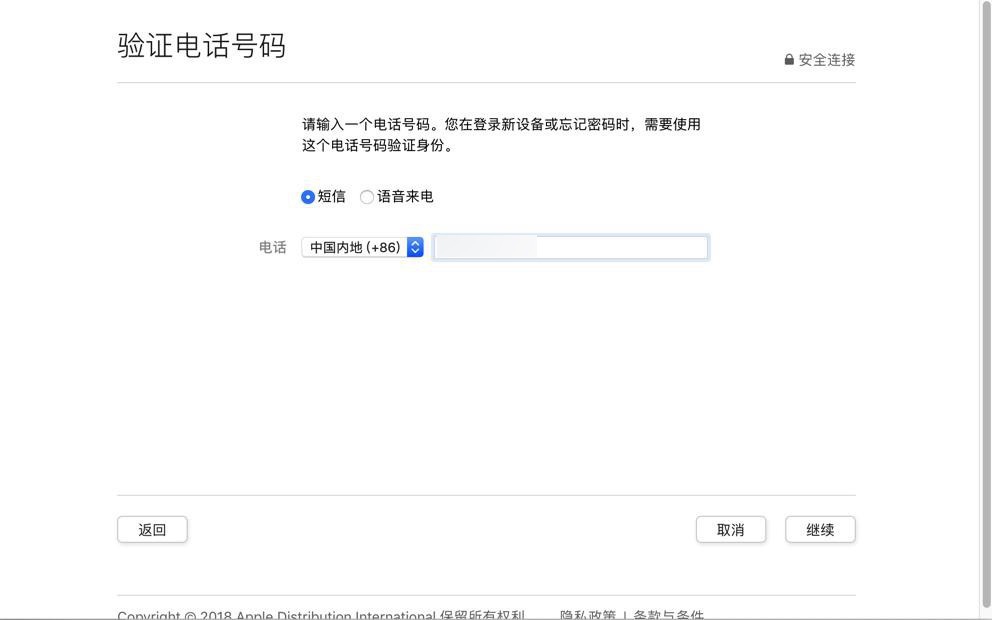992x620 pixels.
Task: Click the 安全连接 text label
Action: [827, 60]
